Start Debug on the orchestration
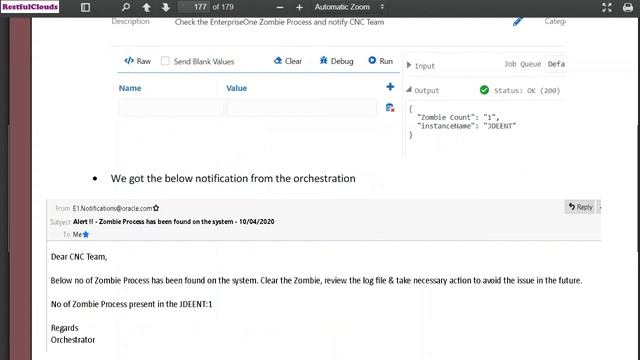This screenshot has width=640, height=360. [336, 61]
